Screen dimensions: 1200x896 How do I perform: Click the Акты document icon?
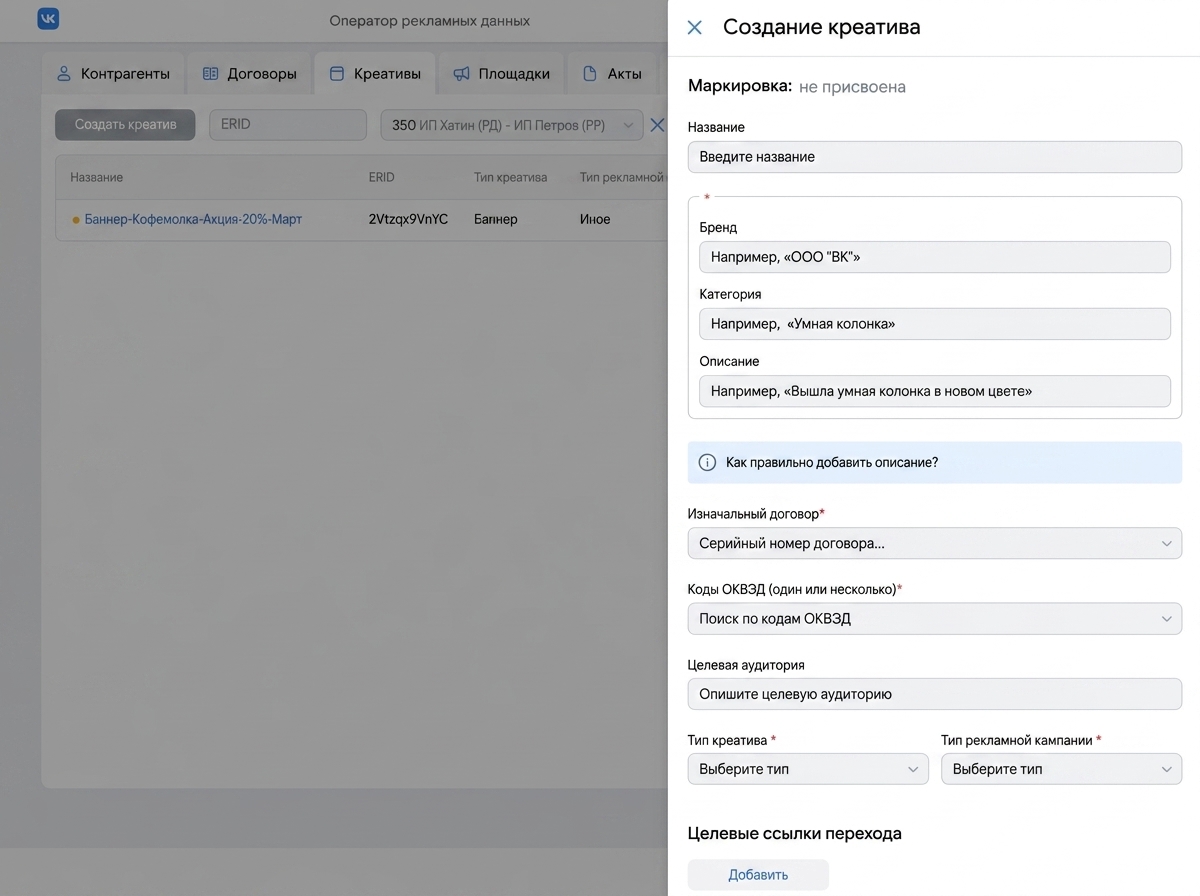pyautogui.click(x=590, y=74)
